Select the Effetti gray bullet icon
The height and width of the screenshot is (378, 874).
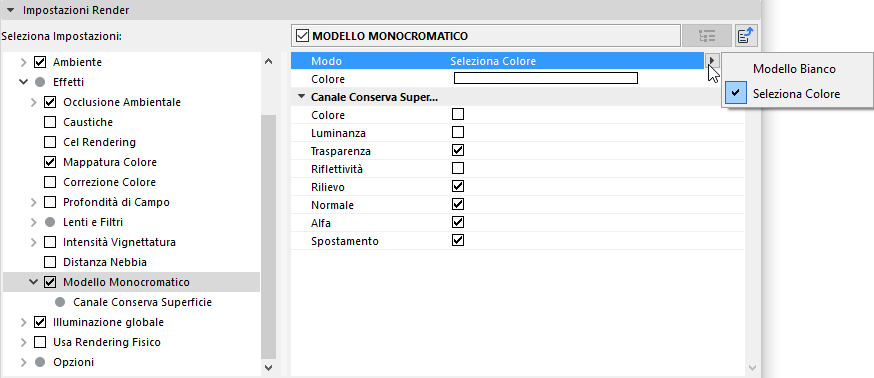tap(40, 82)
